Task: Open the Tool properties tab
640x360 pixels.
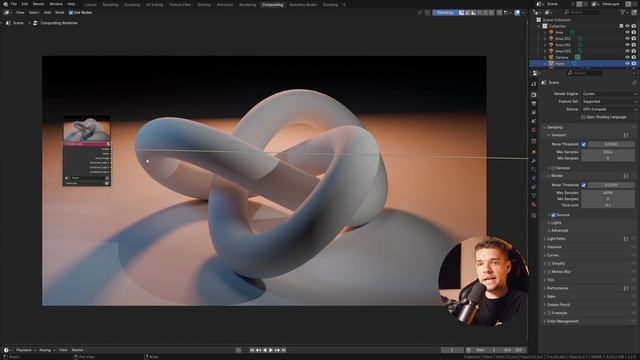Action: [533, 84]
